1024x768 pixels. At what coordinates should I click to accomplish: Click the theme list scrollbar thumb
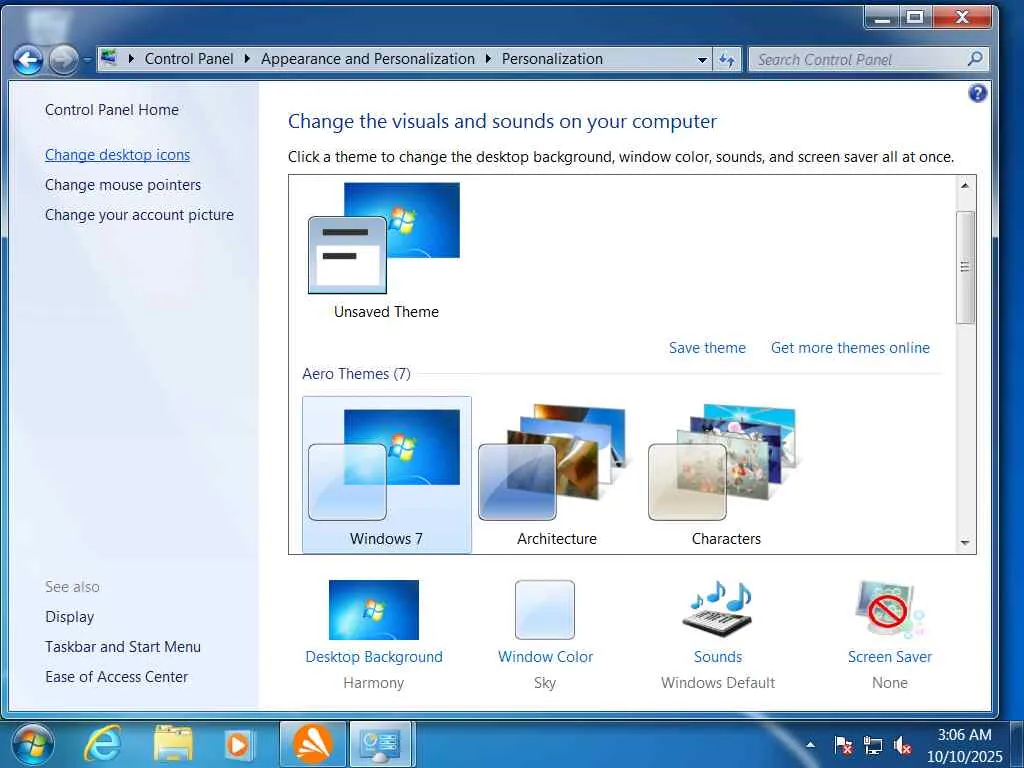point(965,267)
